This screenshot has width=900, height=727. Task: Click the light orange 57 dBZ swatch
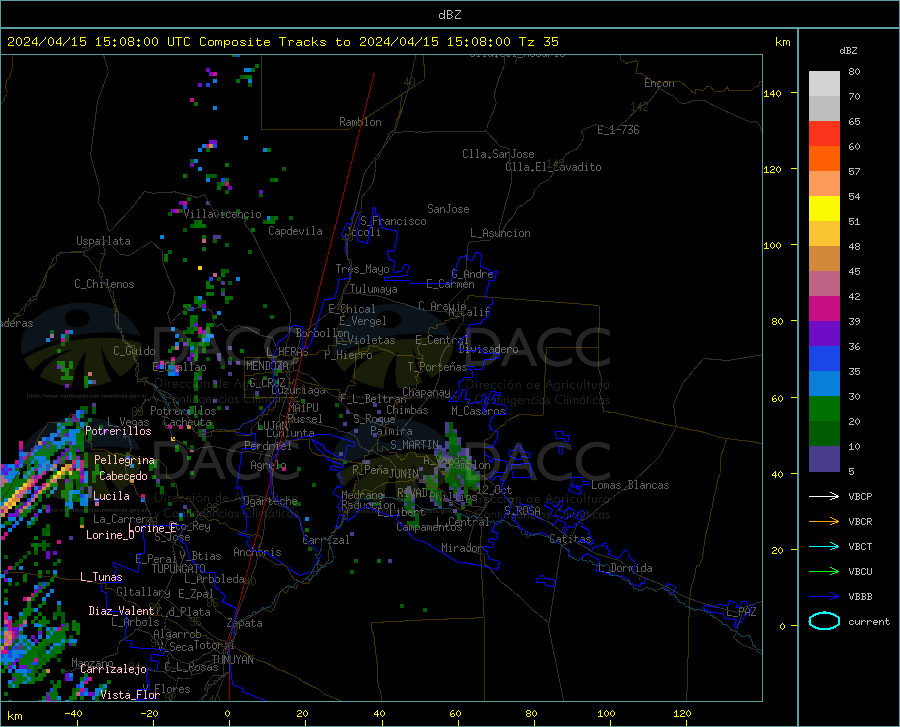[x=824, y=184]
